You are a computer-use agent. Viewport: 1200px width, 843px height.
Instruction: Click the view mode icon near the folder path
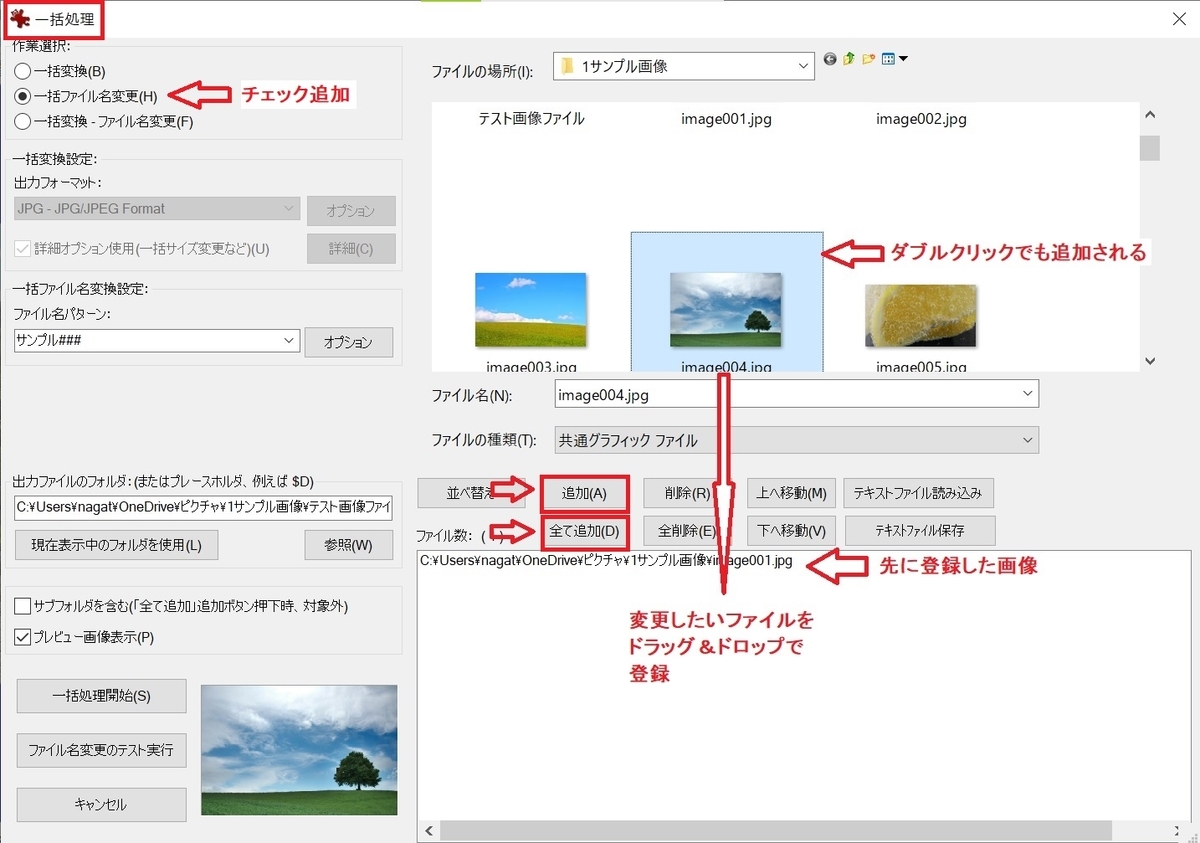tap(888, 59)
